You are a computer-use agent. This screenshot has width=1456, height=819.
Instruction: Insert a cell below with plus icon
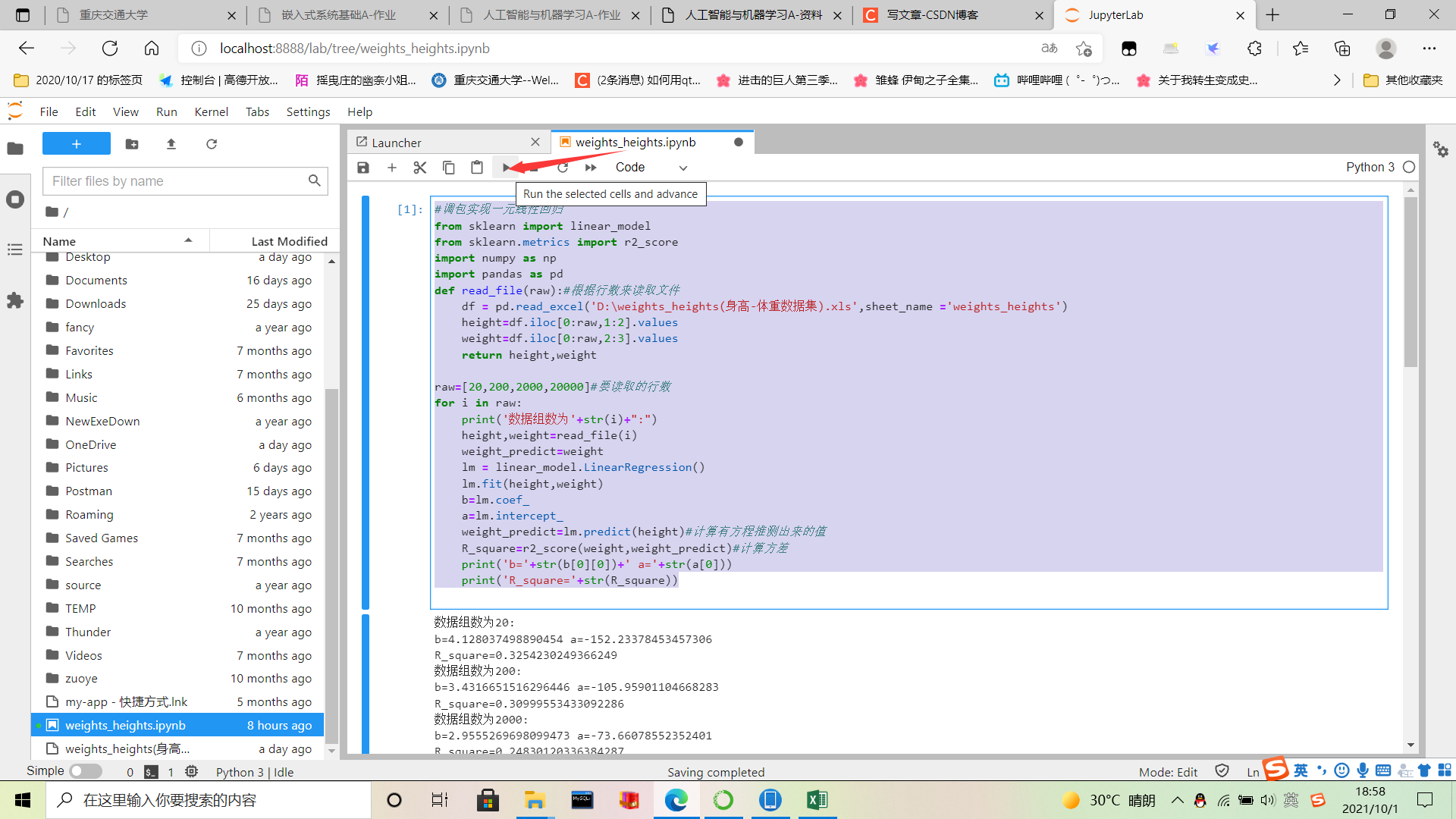[392, 168]
